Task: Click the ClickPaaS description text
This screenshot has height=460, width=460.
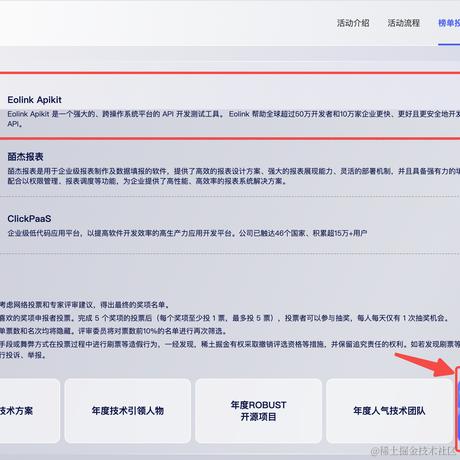Action: pyautogui.click(x=187, y=233)
